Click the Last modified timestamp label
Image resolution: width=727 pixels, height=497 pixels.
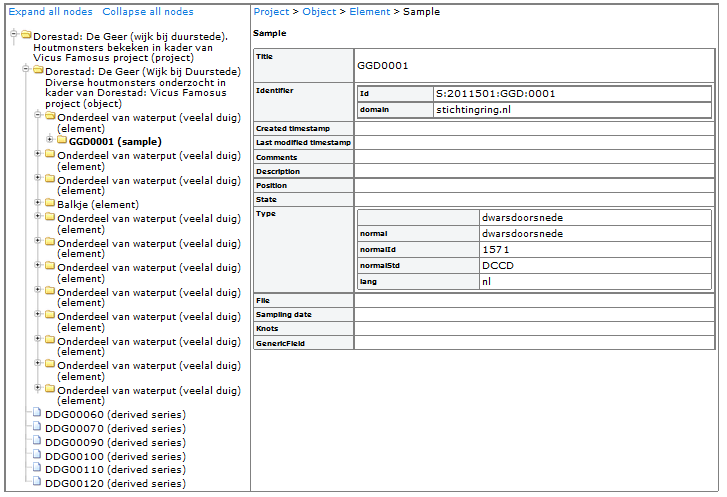pyautogui.click(x=303, y=142)
